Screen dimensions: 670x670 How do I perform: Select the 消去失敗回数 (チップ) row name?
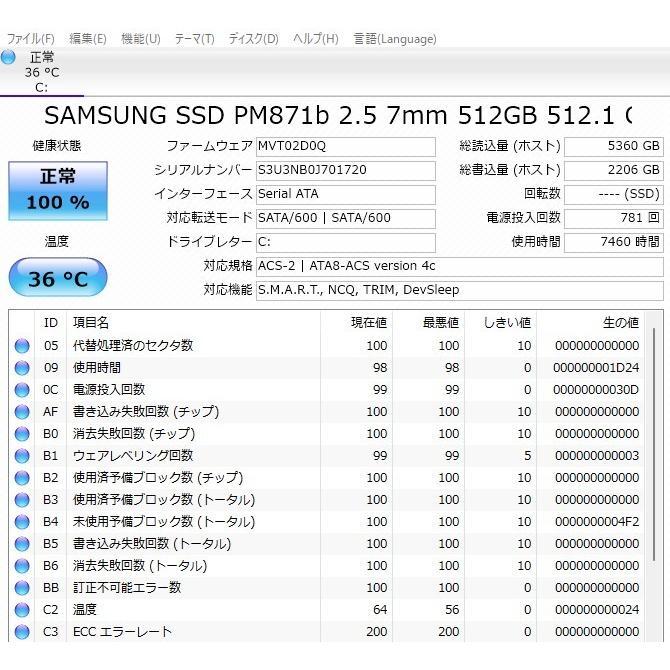(x=134, y=433)
